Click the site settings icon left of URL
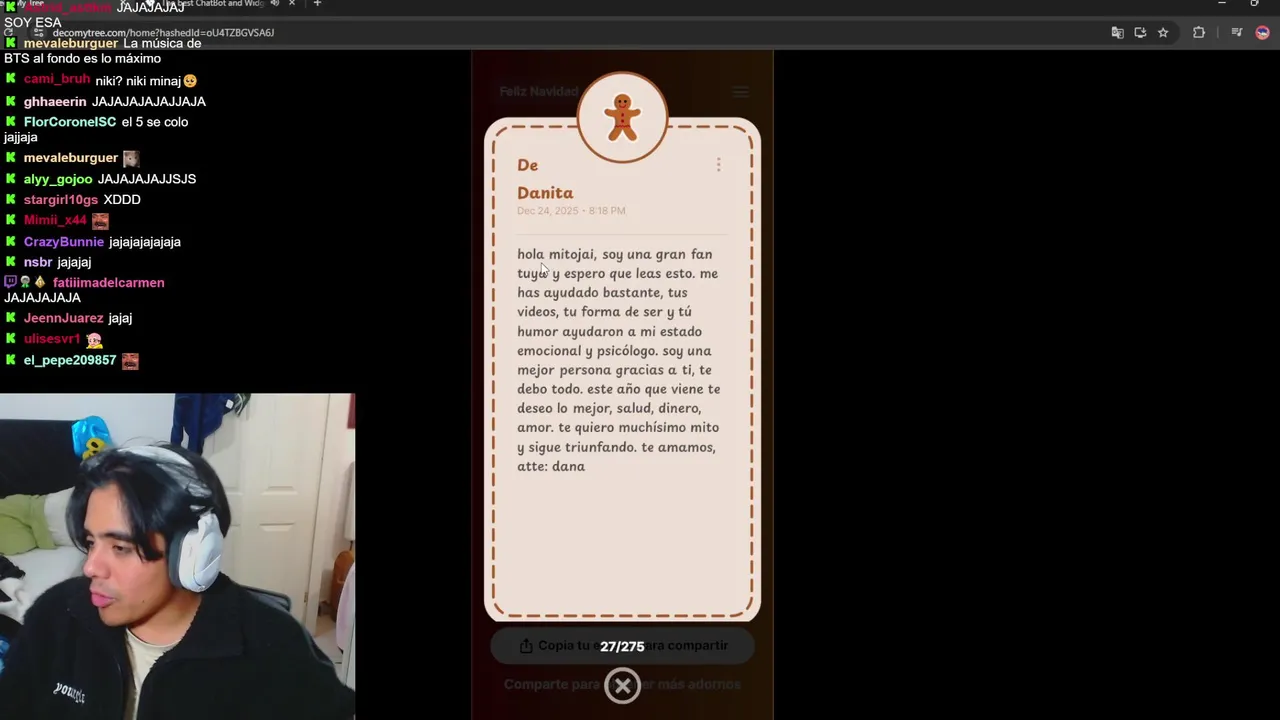Image resolution: width=1280 pixels, height=720 pixels. [38, 33]
